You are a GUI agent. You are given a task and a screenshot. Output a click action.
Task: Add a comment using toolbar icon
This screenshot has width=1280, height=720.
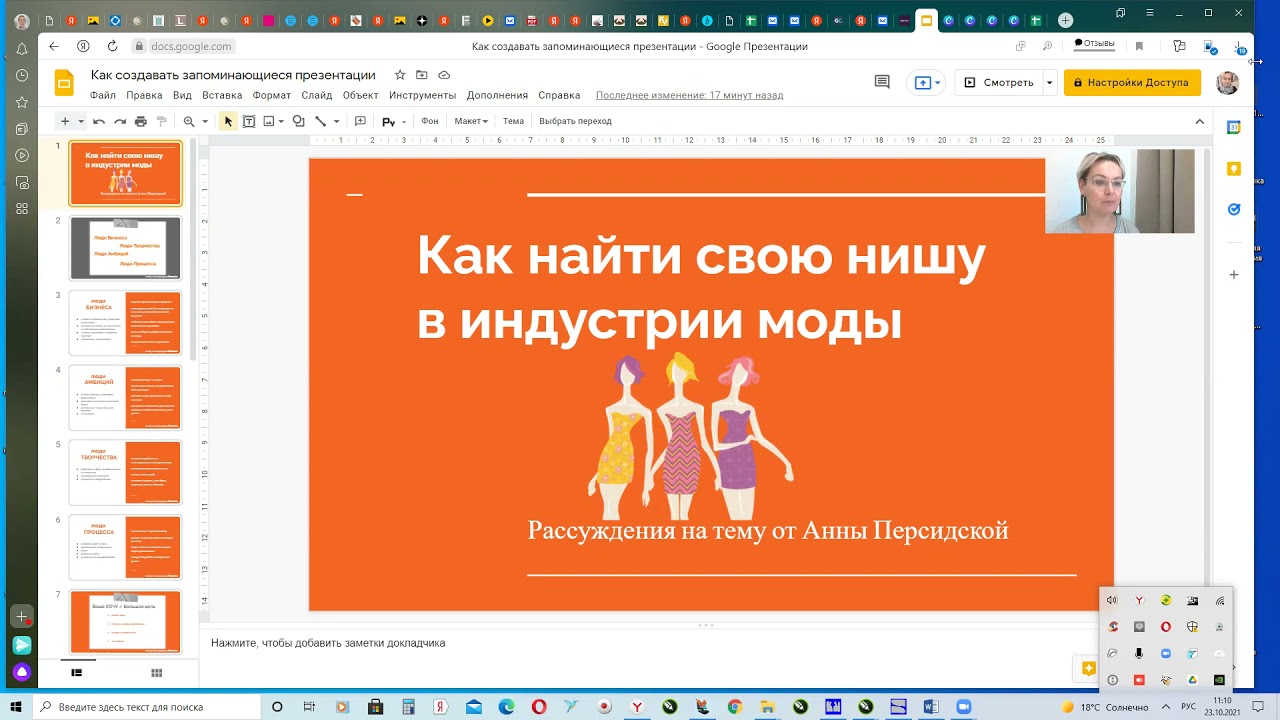pos(361,121)
